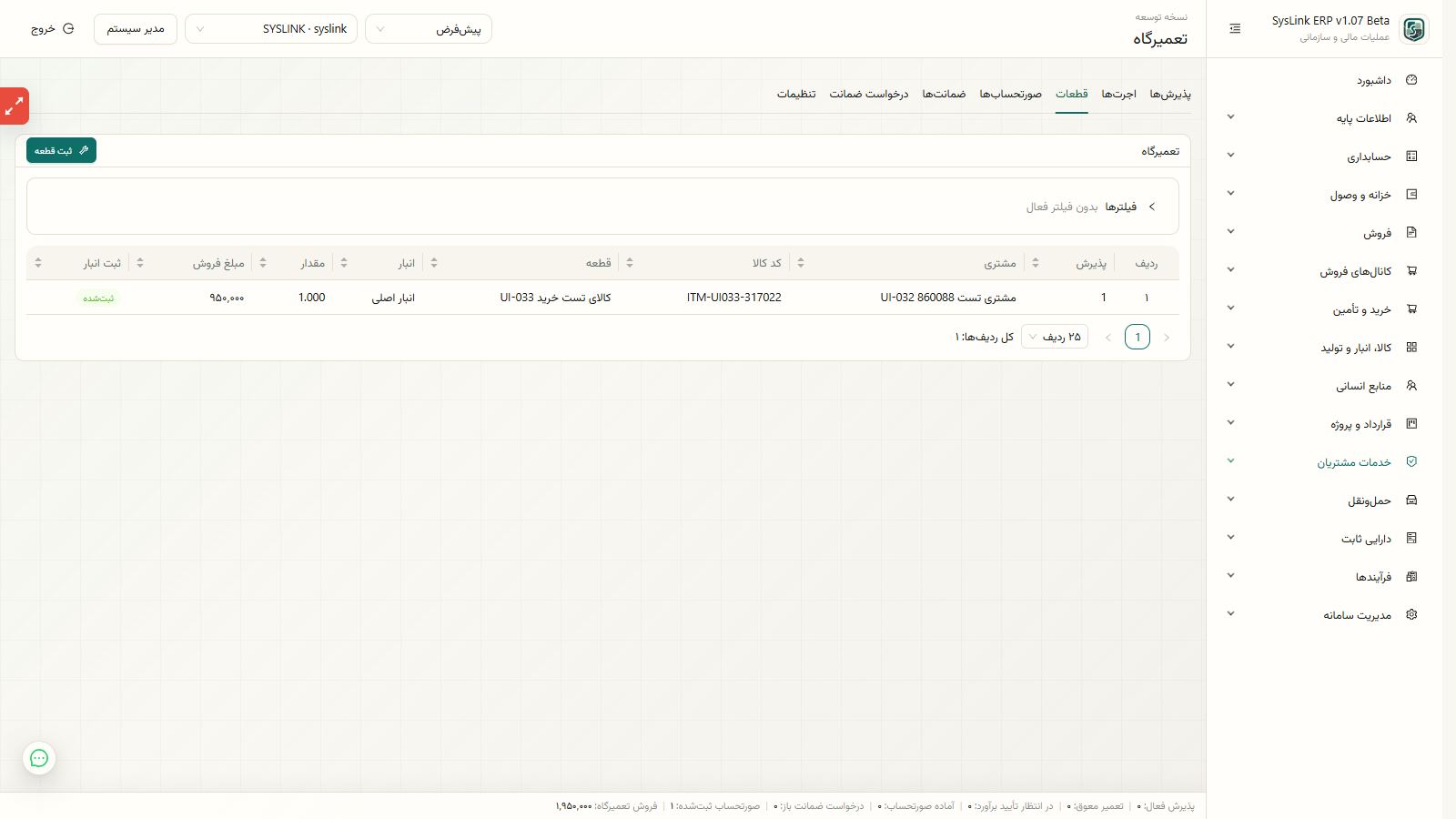
Task: Click the خدمات مشتریان shield icon
Action: coord(1411,462)
